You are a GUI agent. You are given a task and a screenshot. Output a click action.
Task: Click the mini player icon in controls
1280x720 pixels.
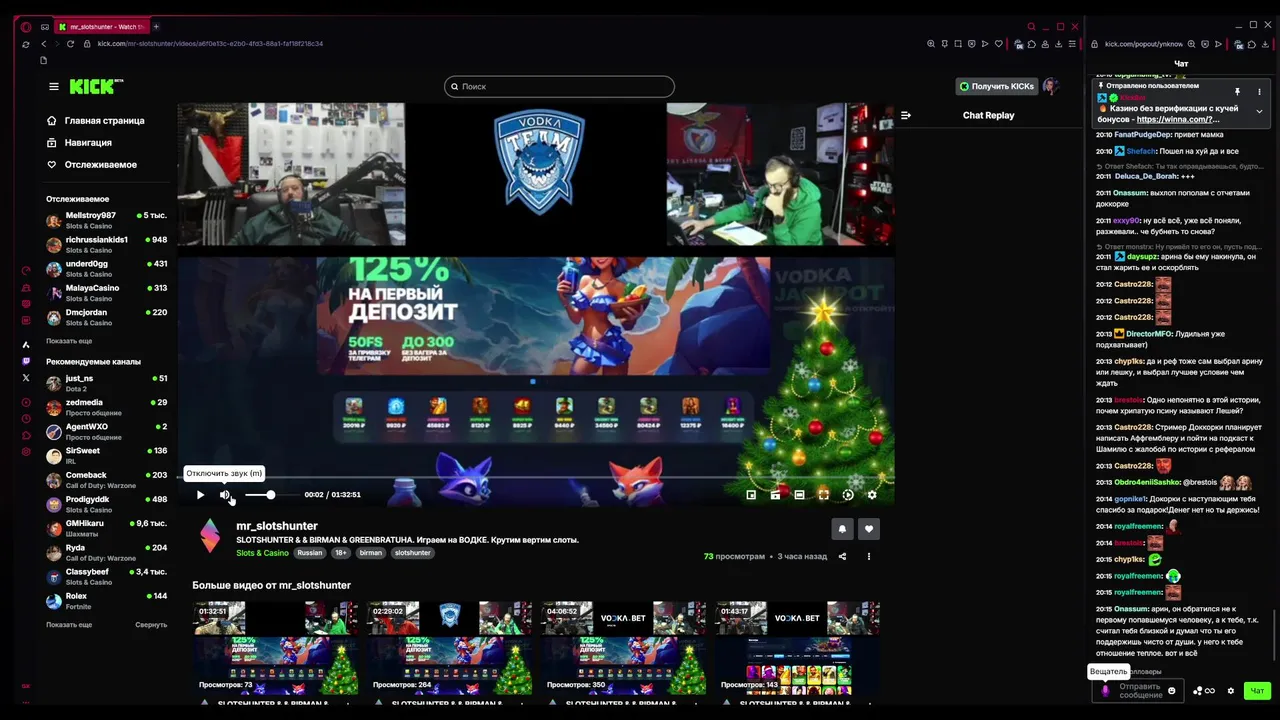click(x=751, y=495)
